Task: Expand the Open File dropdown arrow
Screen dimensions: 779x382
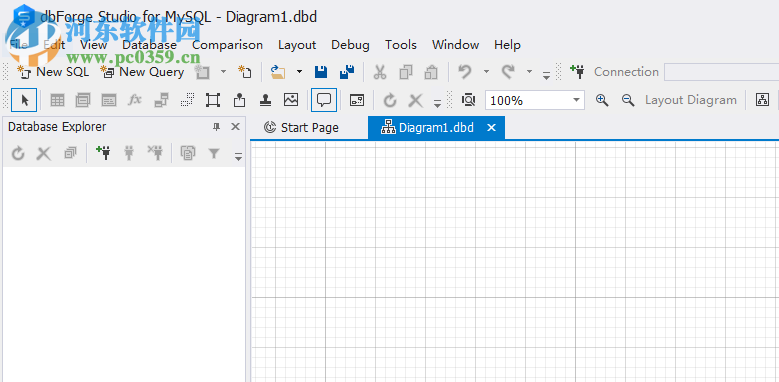Action: pyautogui.click(x=299, y=72)
